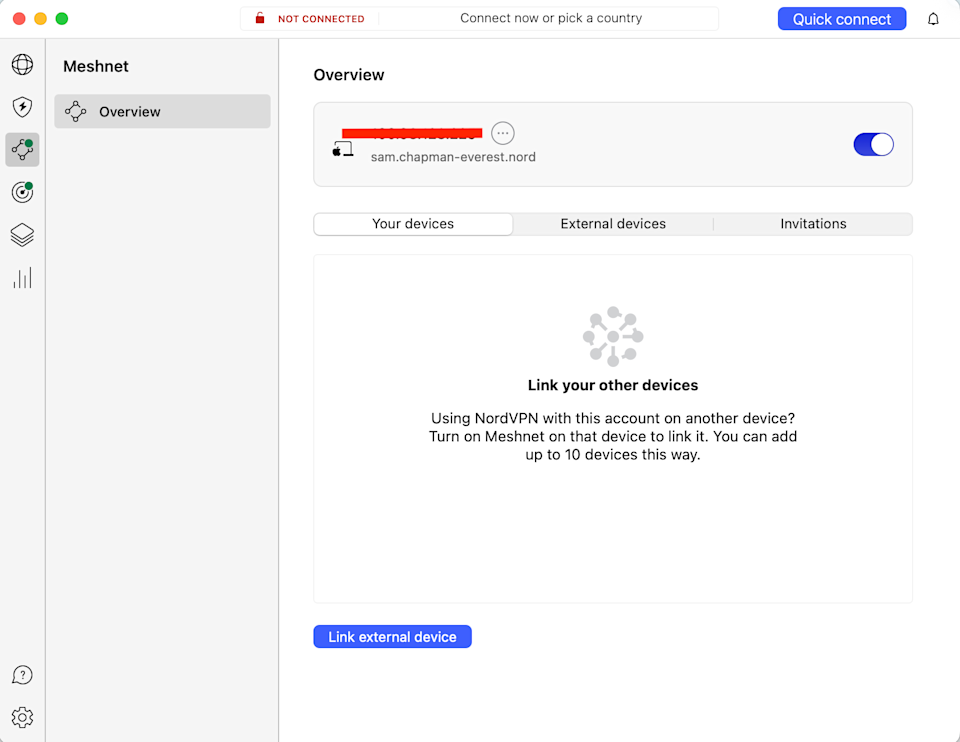Open the VPN servers globe icon
Viewport: 960px width, 742px height.
(x=22, y=64)
